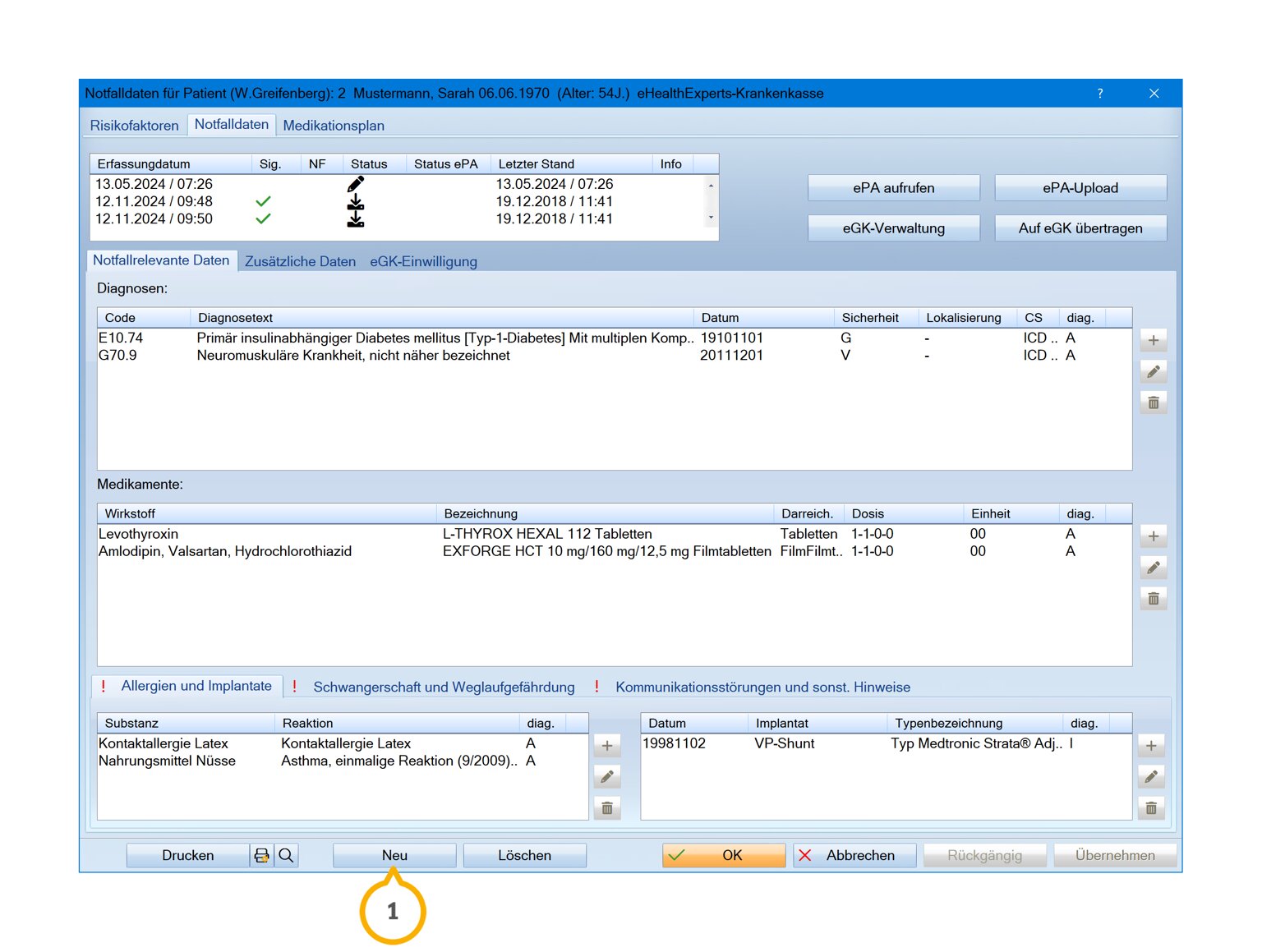
Task: Show Schwangerschaft und Weglaufgefährdung tab
Action: [443, 687]
